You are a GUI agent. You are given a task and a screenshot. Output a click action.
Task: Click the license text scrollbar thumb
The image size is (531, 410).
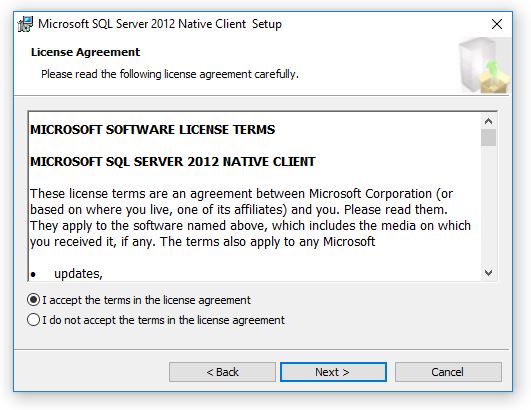point(488,137)
